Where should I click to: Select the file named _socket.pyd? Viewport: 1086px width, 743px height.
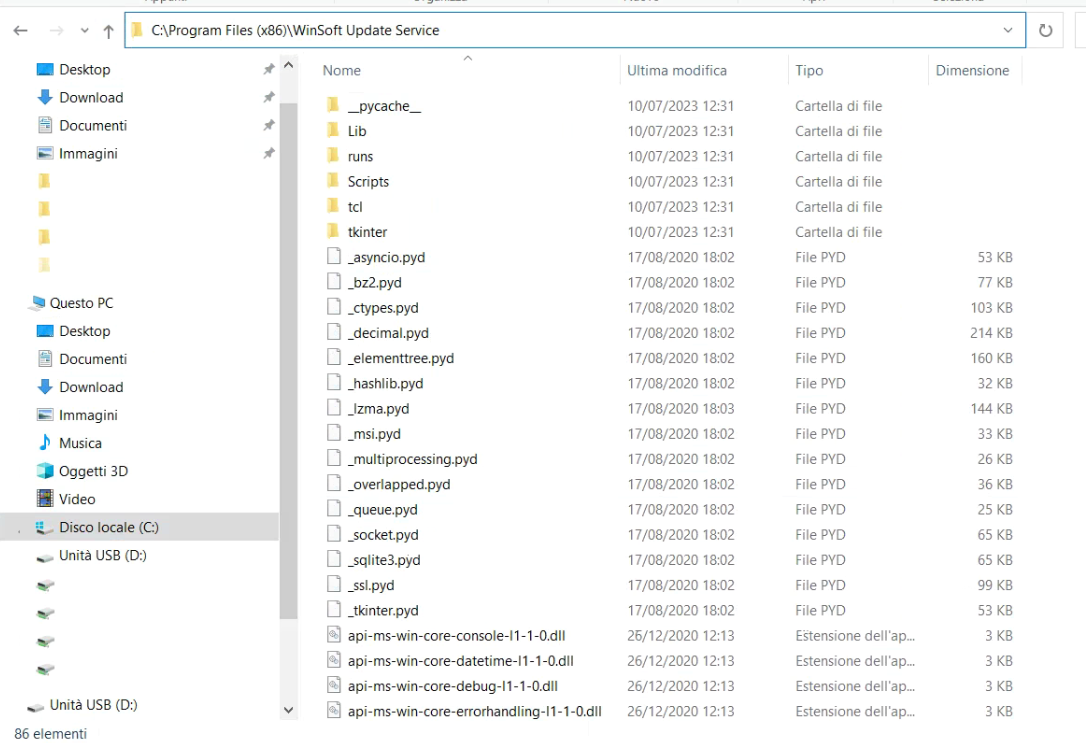click(x=383, y=535)
